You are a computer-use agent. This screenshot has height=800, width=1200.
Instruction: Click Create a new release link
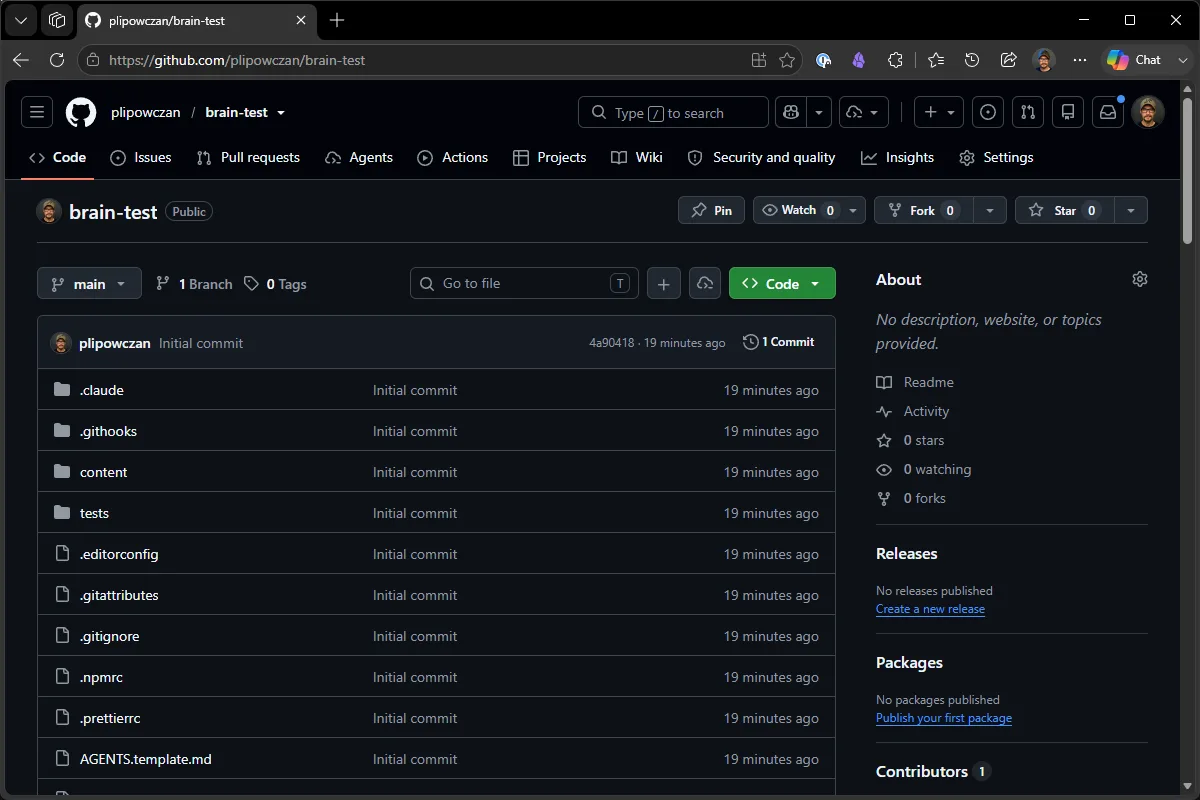point(930,609)
